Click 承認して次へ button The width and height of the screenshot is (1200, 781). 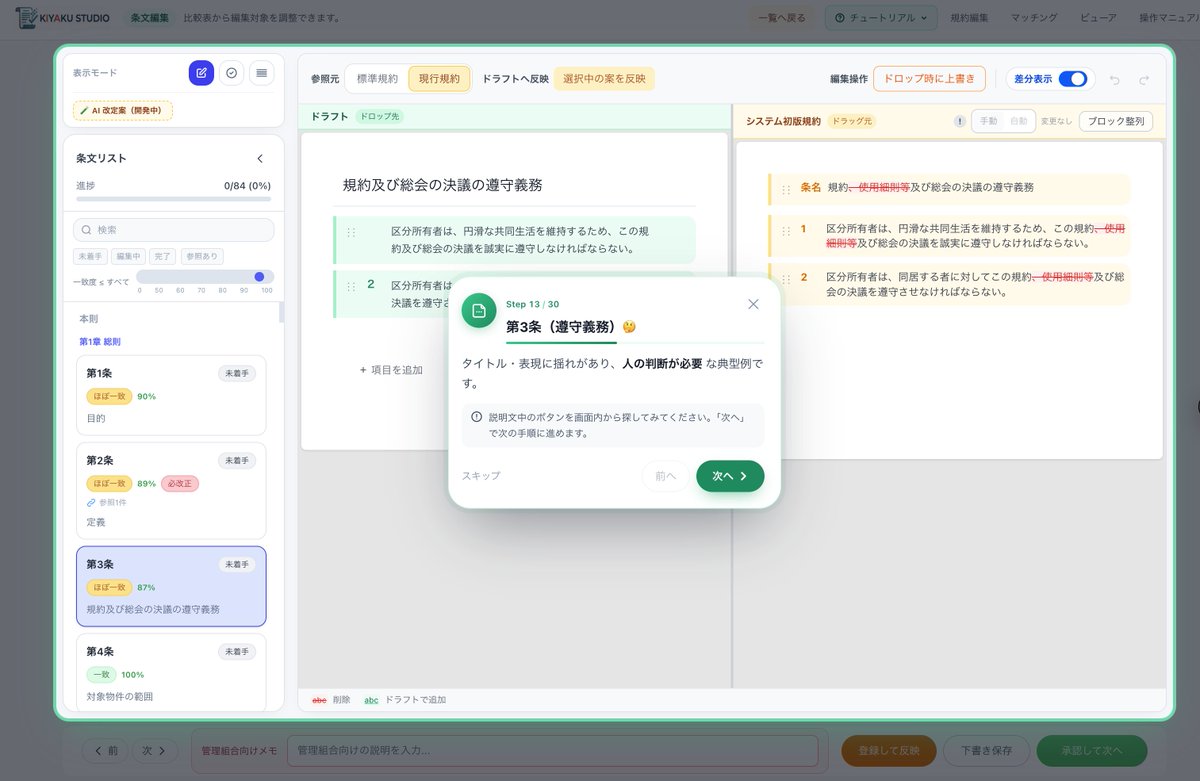pyautogui.click(x=1091, y=750)
